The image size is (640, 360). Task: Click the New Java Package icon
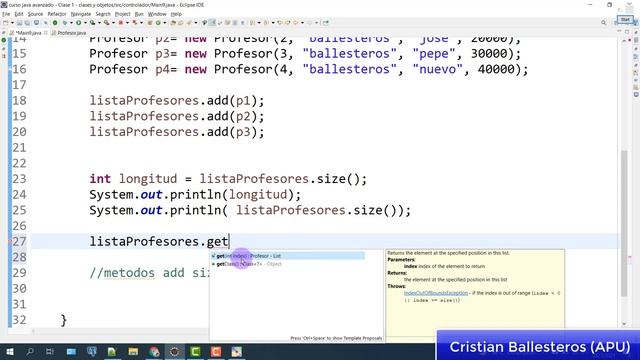(150, 23)
